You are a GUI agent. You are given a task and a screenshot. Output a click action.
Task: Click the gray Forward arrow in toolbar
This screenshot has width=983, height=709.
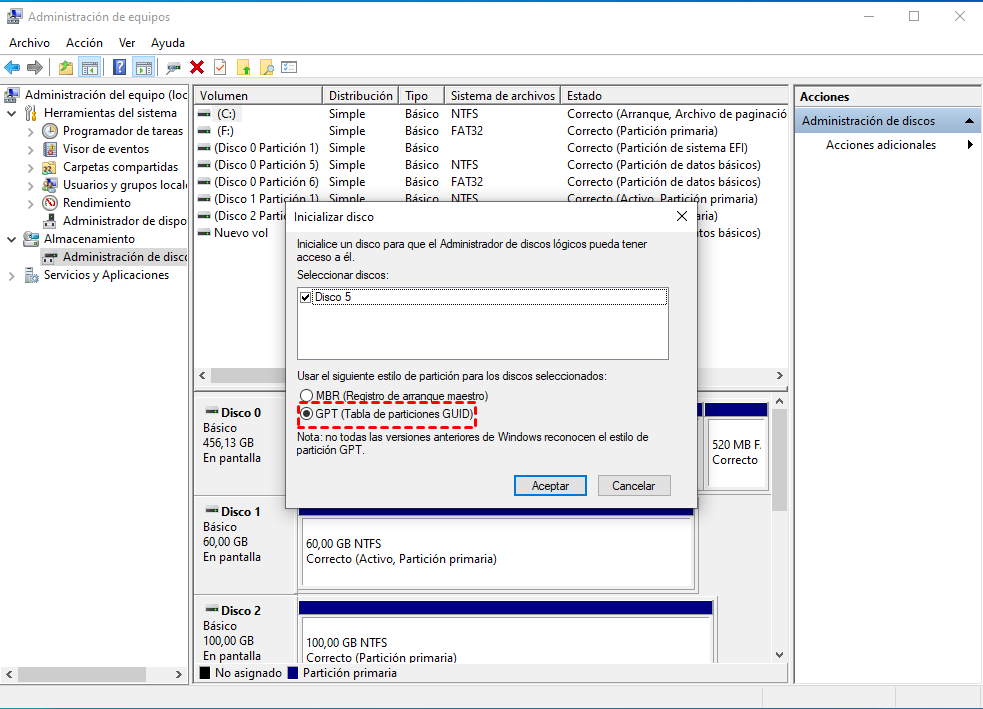pyautogui.click(x=35, y=67)
